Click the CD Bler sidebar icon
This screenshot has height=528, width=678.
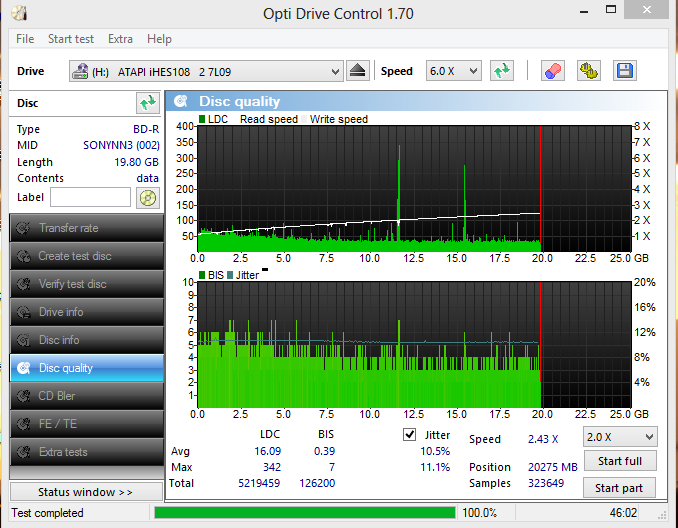tap(23, 396)
